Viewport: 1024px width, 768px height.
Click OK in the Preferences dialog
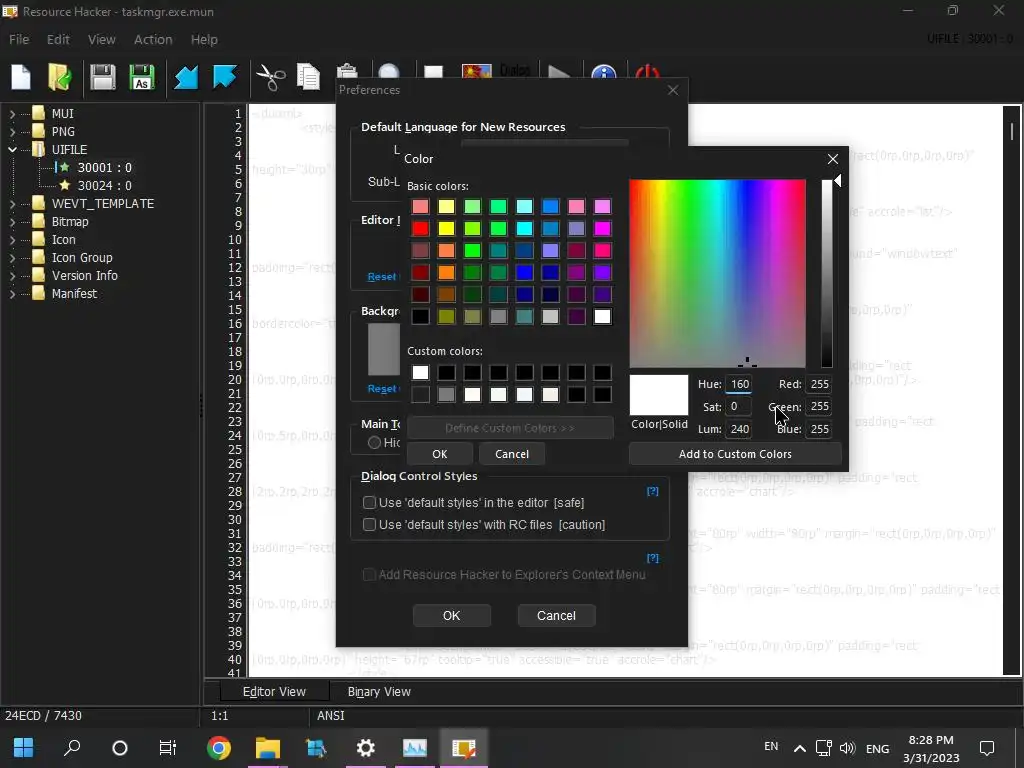451,615
